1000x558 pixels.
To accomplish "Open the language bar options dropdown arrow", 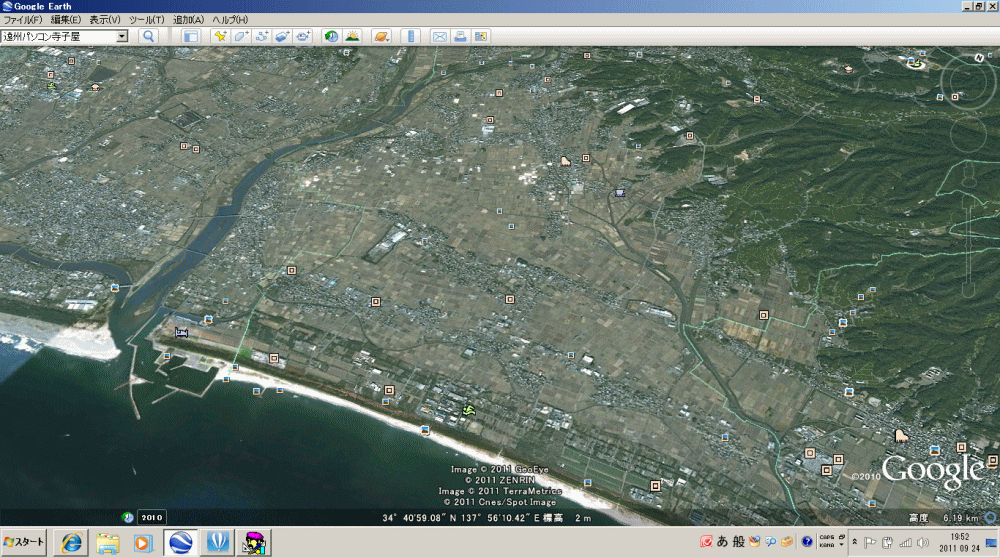I will tap(841, 545).
